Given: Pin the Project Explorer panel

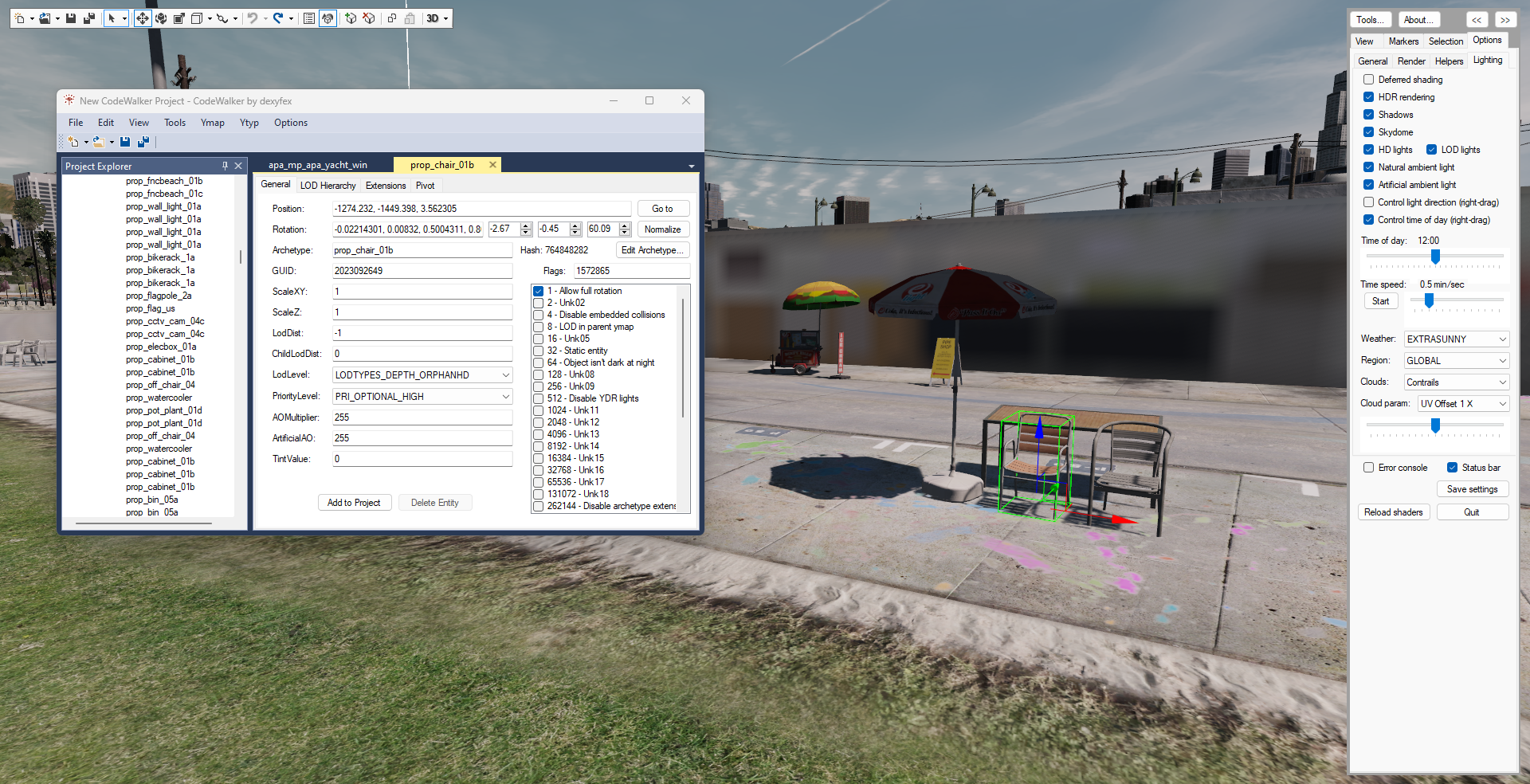Looking at the screenshot, I should 225,166.
